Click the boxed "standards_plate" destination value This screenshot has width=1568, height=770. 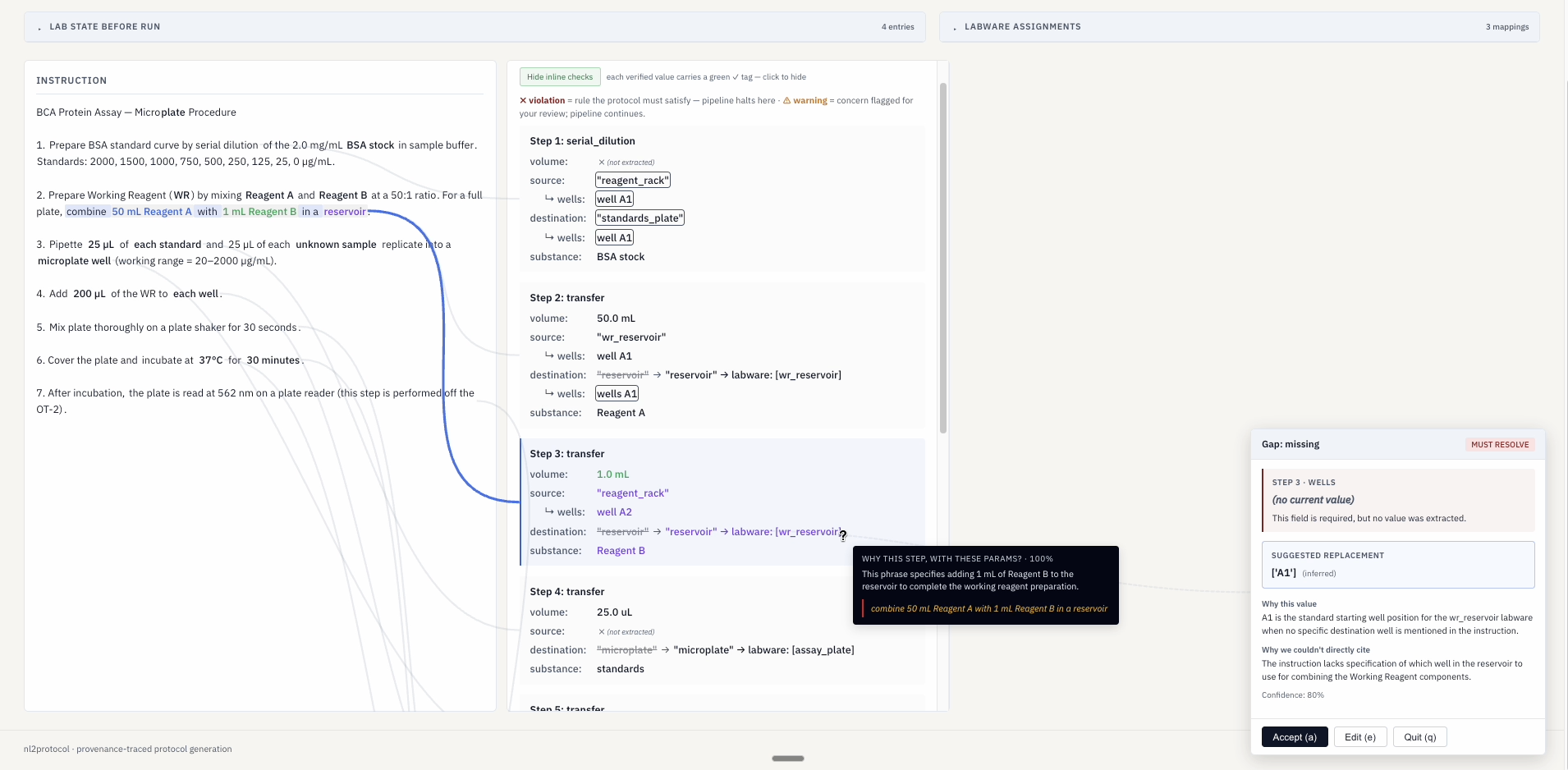[x=640, y=218]
